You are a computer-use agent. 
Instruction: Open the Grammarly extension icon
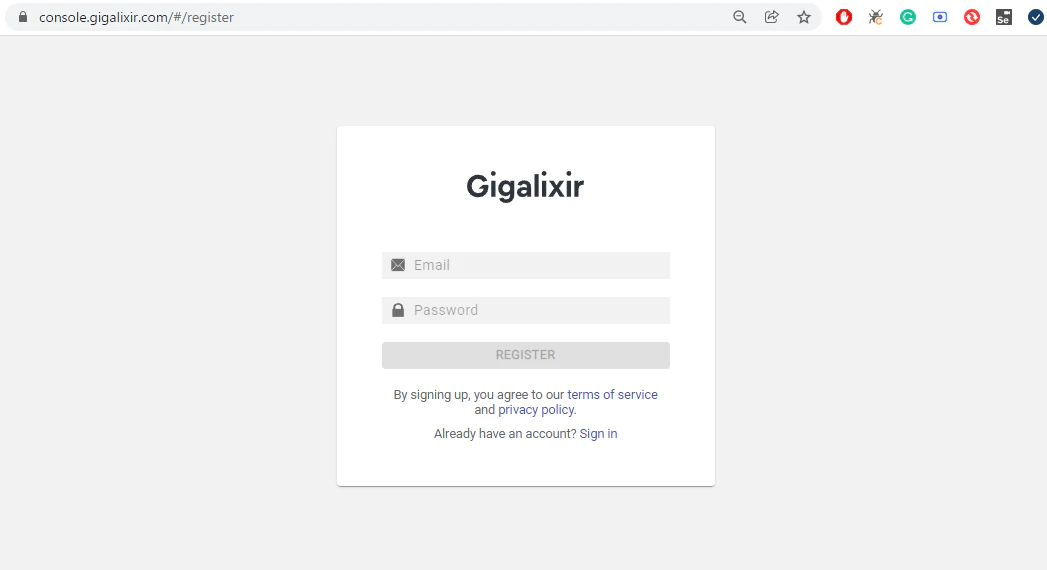click(907, 17)
